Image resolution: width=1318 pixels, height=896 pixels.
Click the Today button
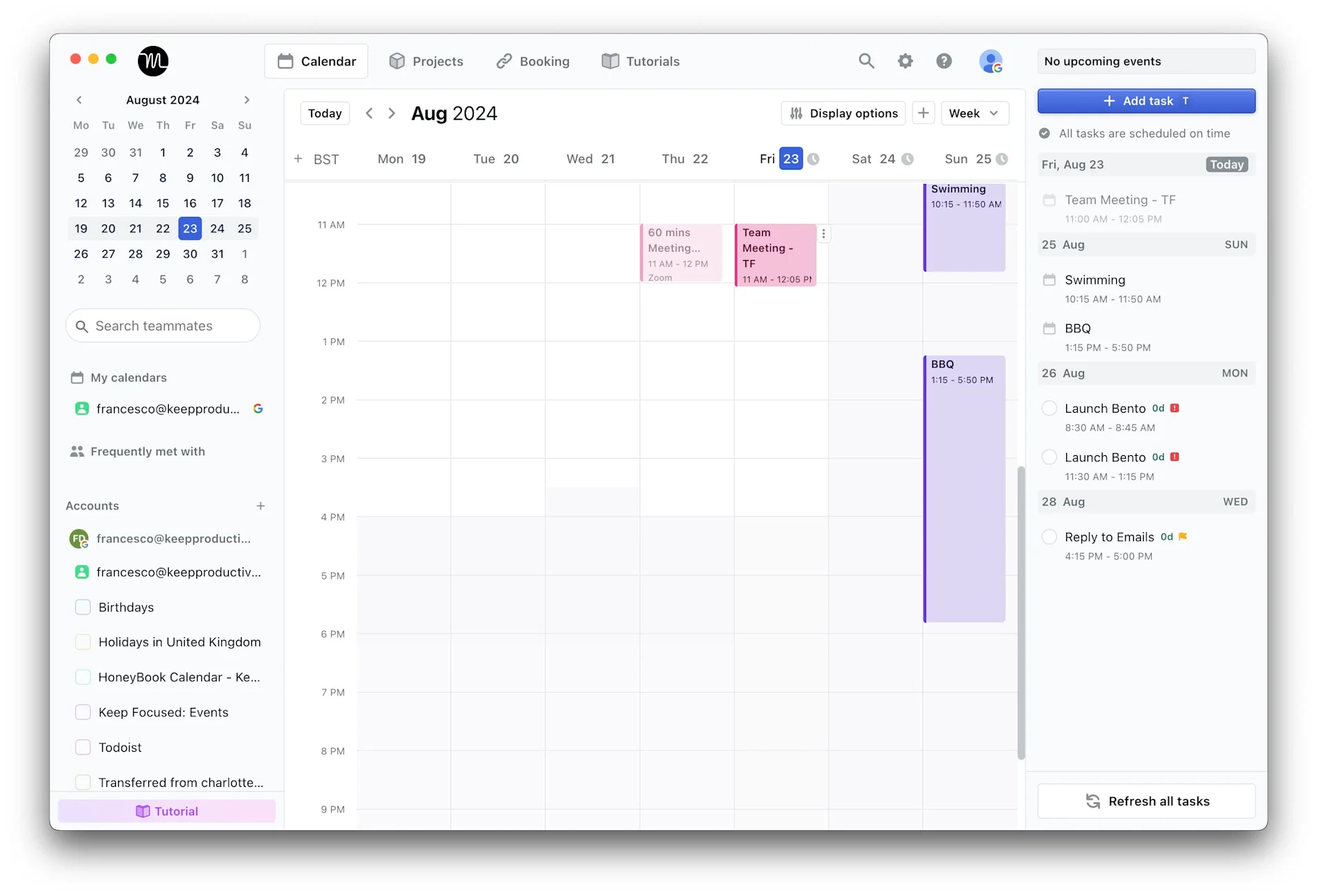(324, 113)
